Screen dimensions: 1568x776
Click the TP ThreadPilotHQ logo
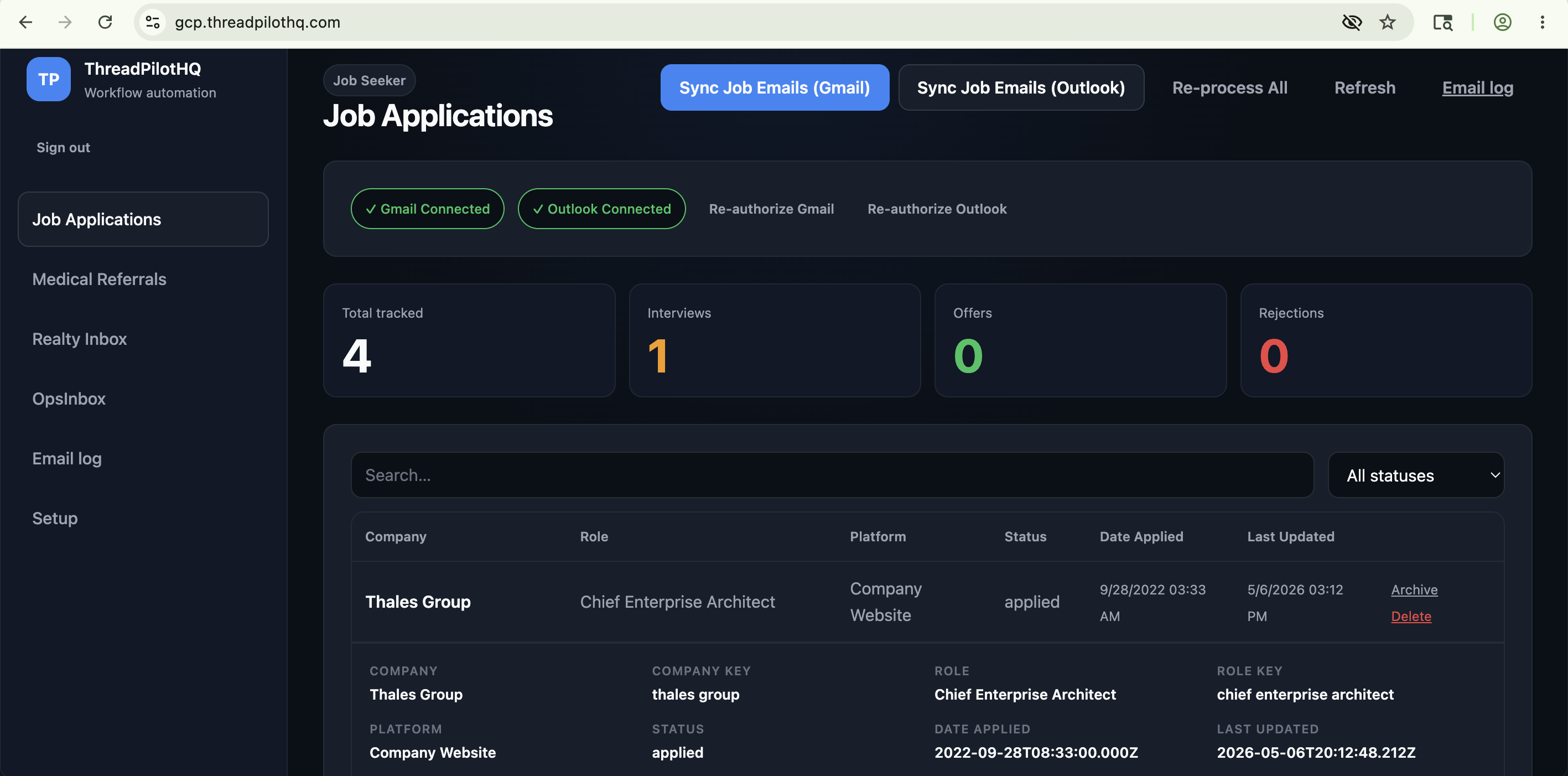coord(49,79)
